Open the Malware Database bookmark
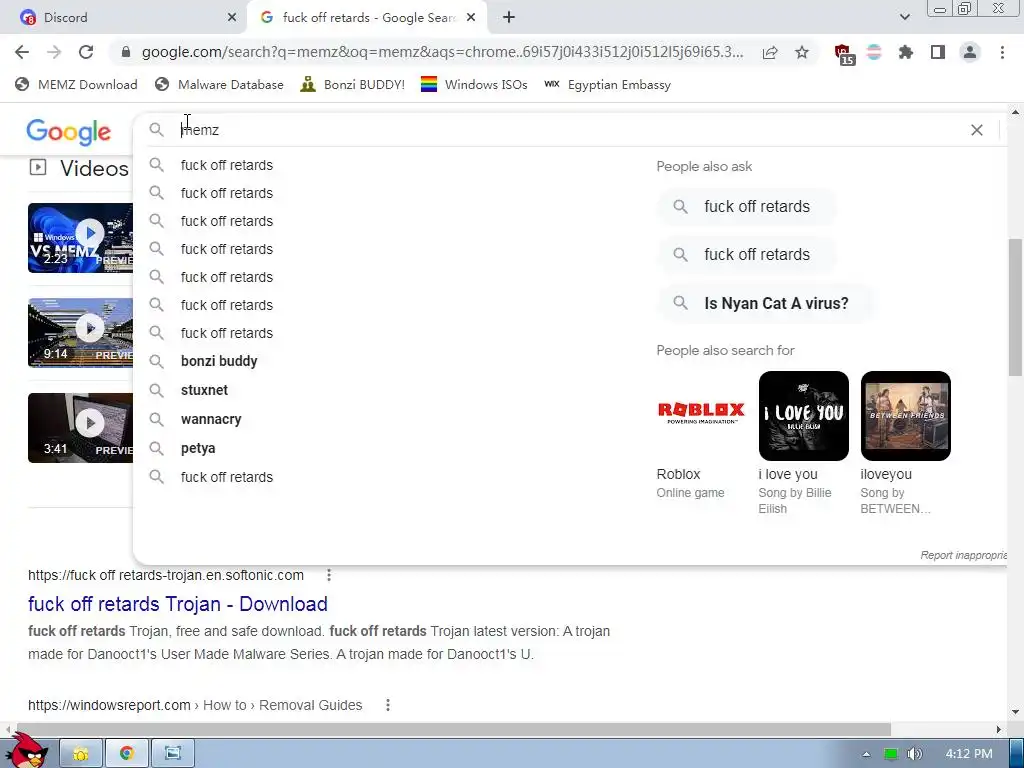Viewport: 1024px width, 768px height. 219,84
